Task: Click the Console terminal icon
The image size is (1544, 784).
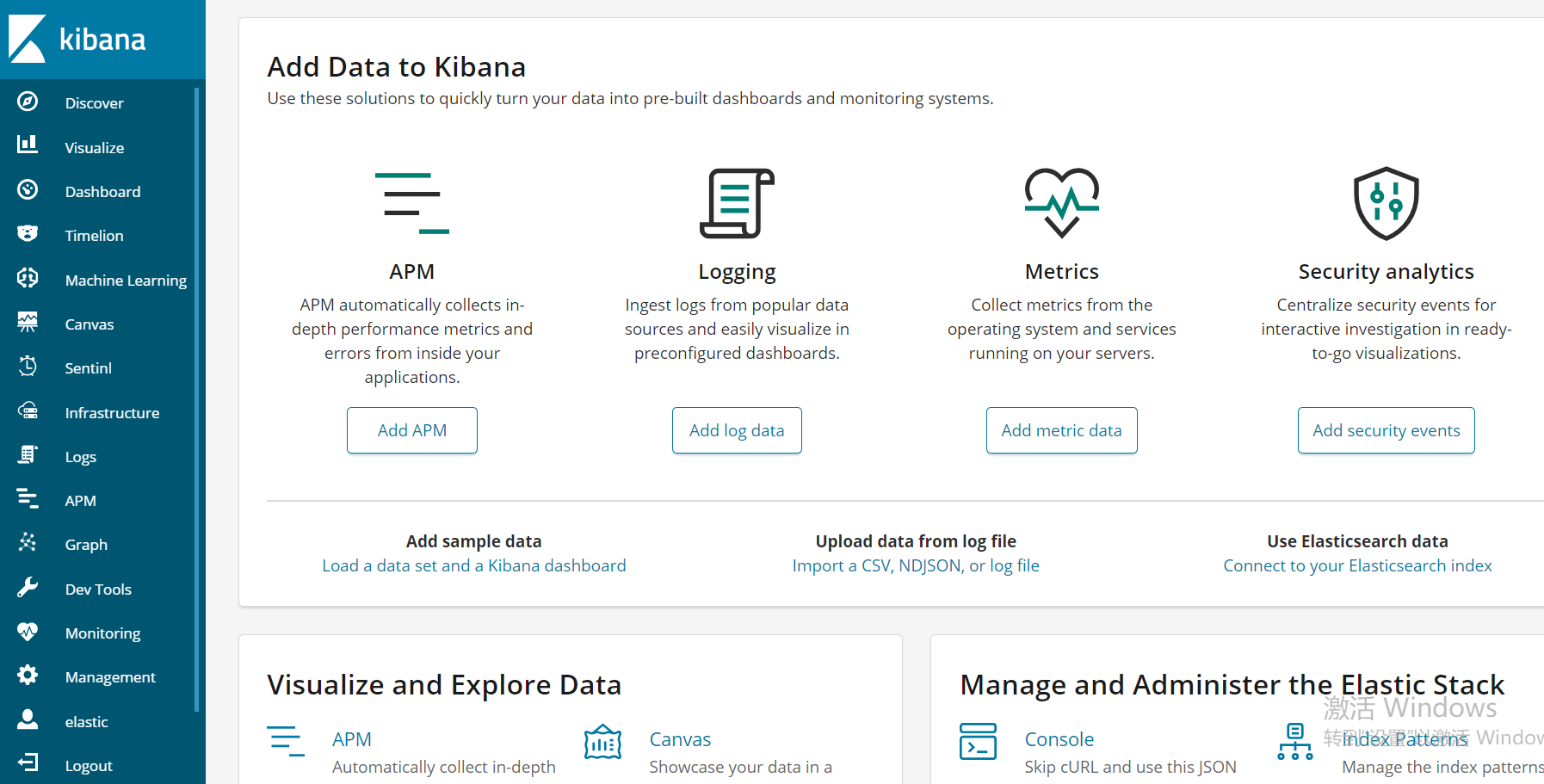Action: (x=979, y=742)
